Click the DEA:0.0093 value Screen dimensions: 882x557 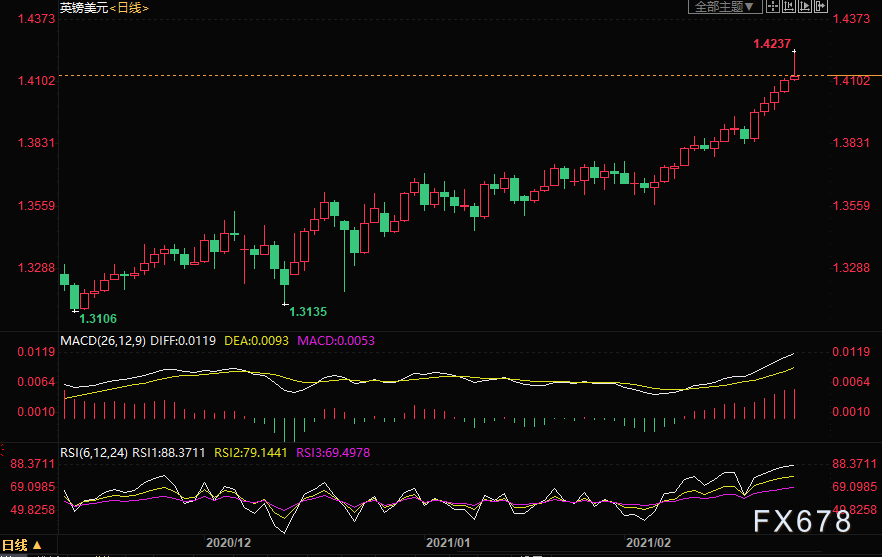[x=256, y=340]
